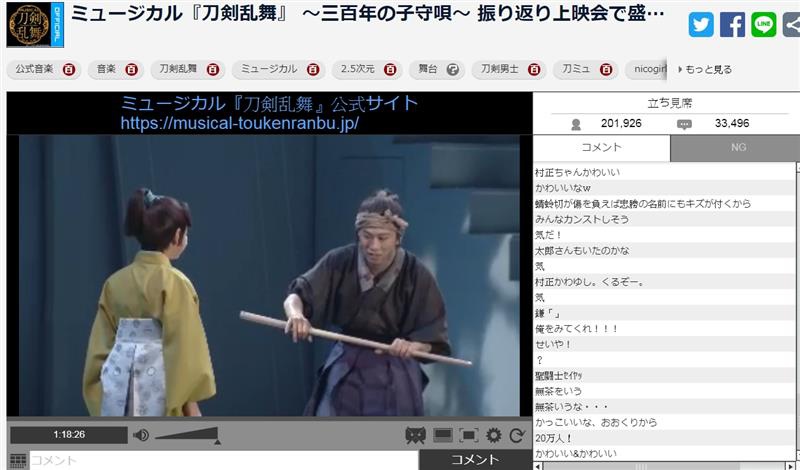Screen dimensions: 800x470
Task: Click the comment list horizontal scrollbar
Action: 665,466
